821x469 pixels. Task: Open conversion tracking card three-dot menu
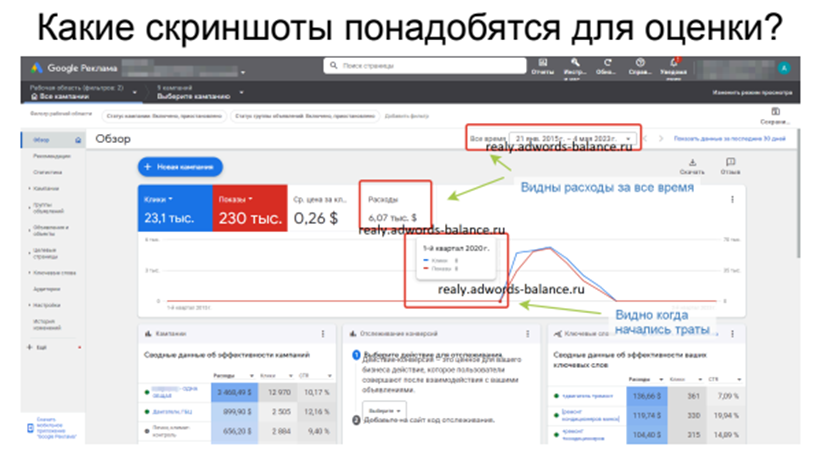[527, 334]
